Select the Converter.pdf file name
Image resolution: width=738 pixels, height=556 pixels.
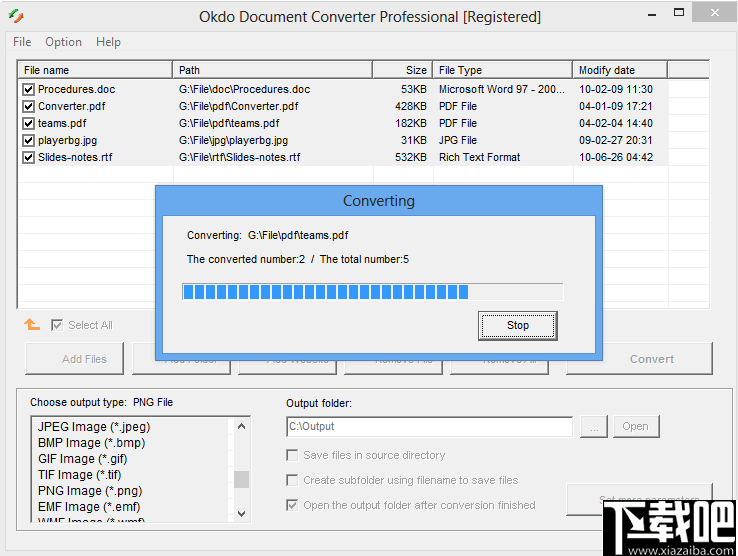tap(72, 106)
